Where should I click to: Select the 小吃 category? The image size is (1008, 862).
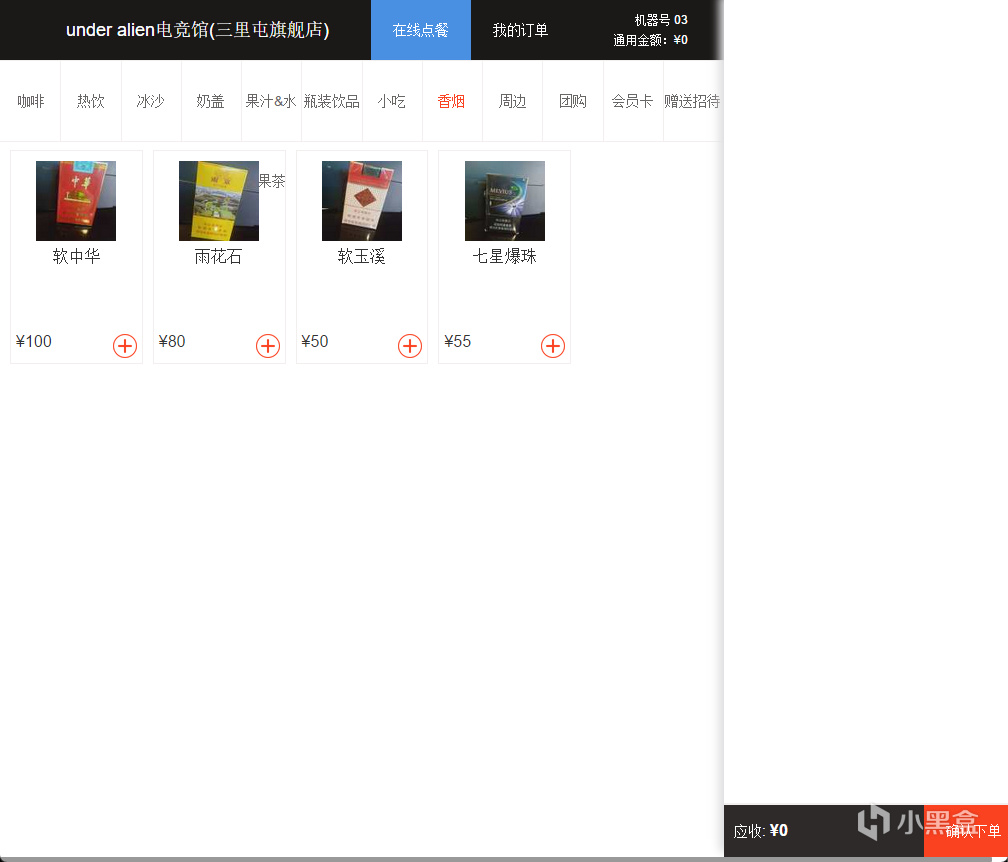tap(392, 101)
